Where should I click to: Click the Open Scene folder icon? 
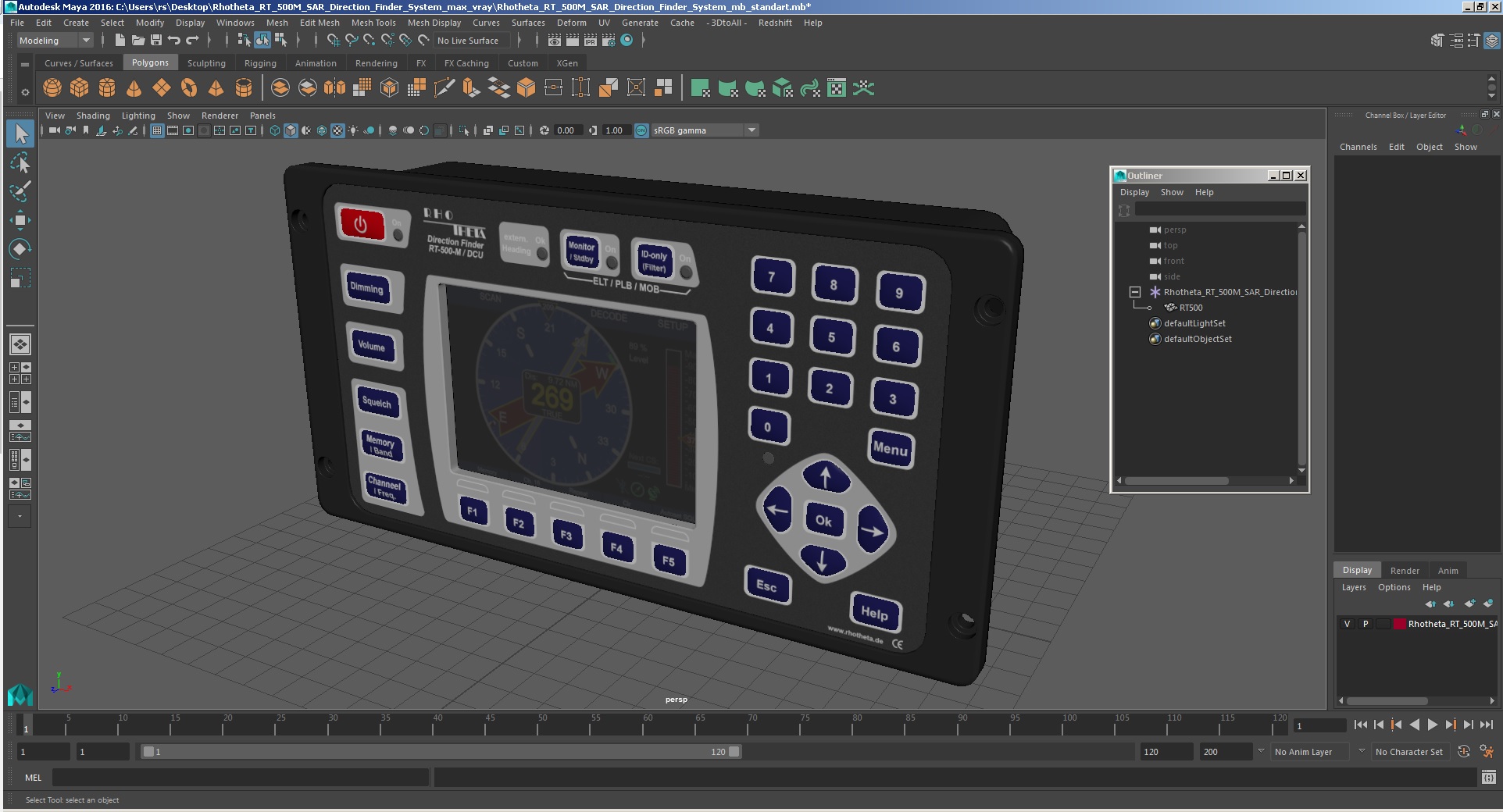point(138,40)
